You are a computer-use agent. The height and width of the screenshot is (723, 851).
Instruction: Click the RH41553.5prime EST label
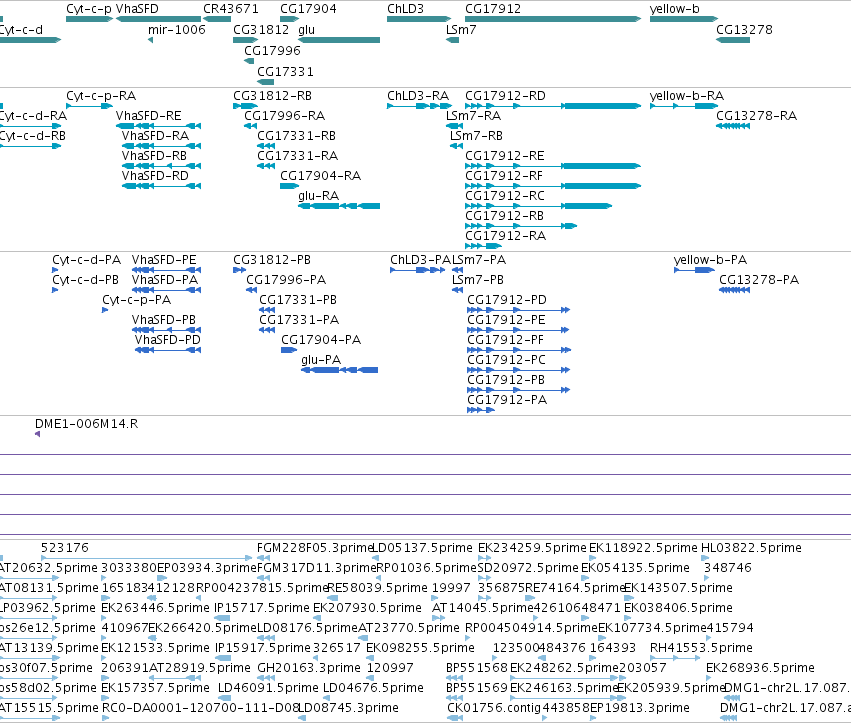(701, 648)
